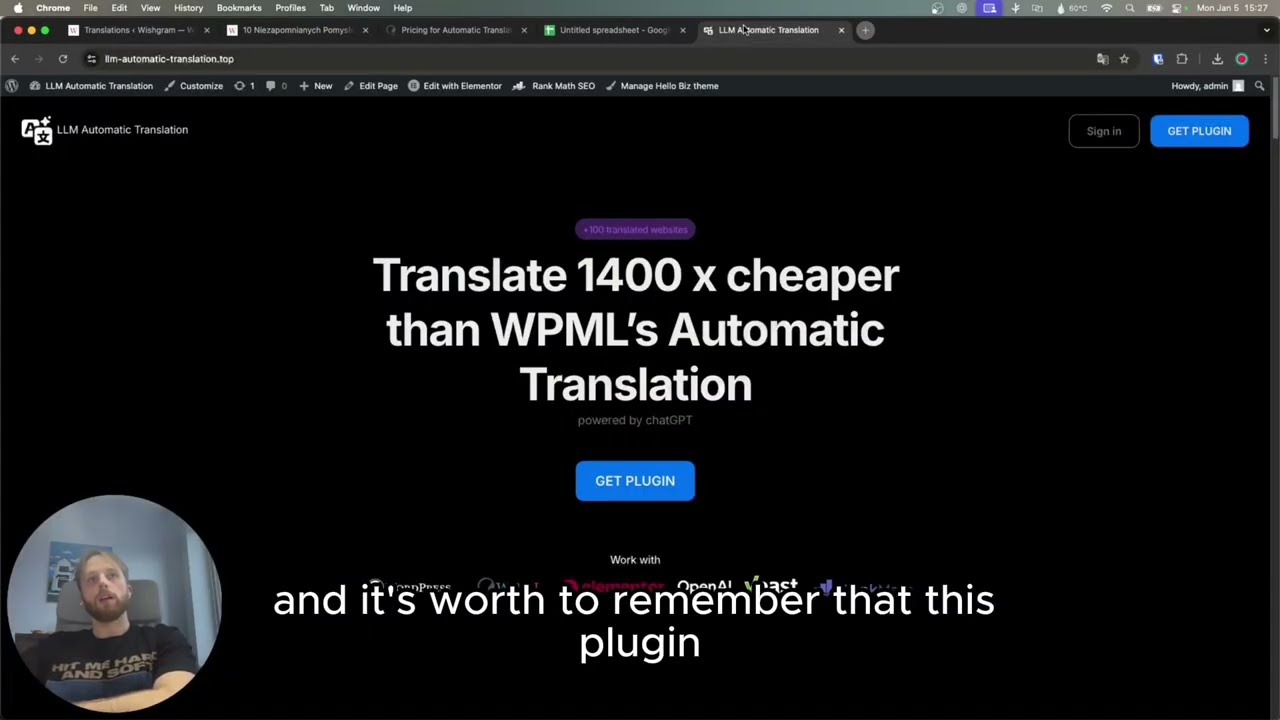The height and width of the screenshot is (720, 1280).
Task: Click the hero GET PLUGIN button under powered by chatGPT
Action: (x=635, y=481)
